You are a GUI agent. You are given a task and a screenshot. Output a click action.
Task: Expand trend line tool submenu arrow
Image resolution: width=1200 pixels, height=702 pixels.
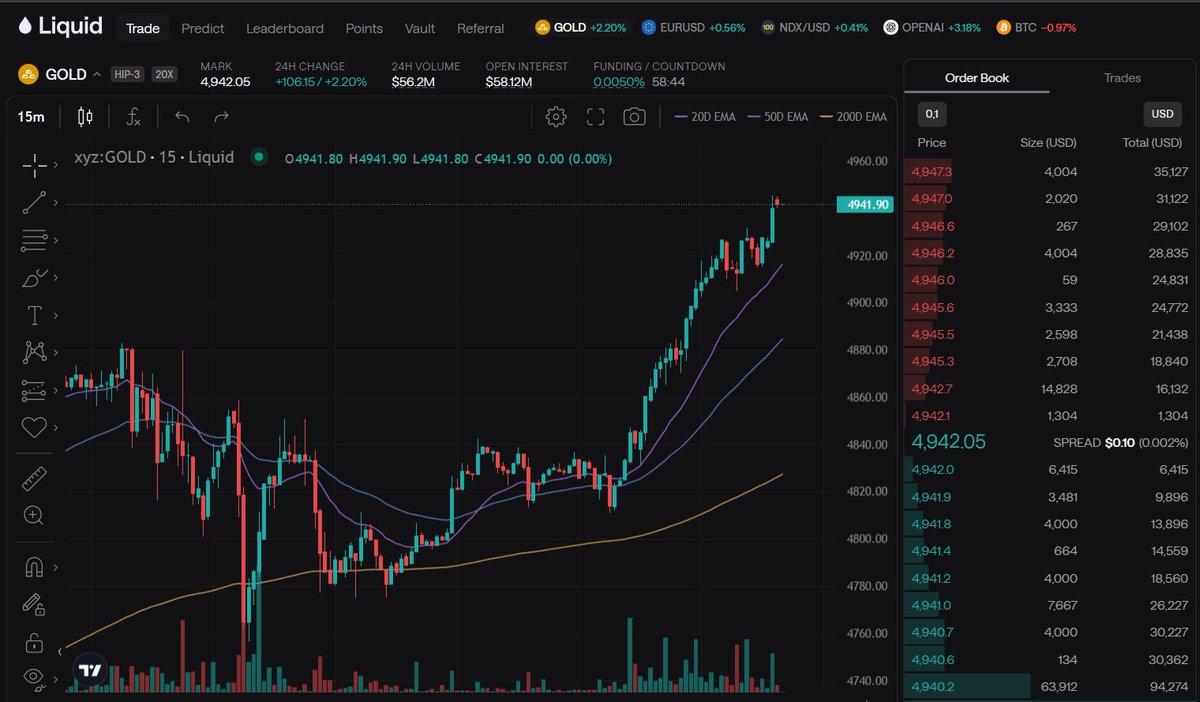(x=55, y=203)
